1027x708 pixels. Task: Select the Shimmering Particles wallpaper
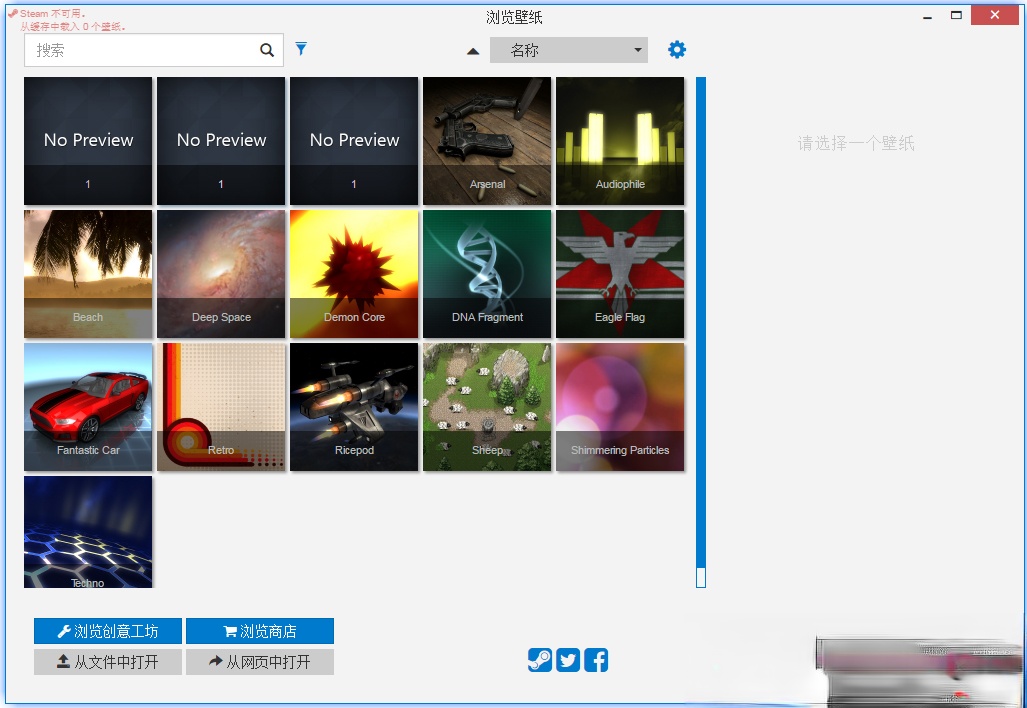coord(620,407)
